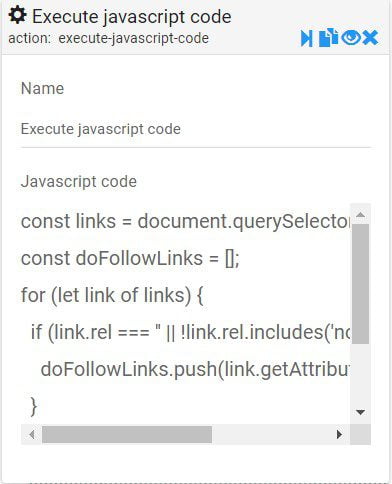Click the code editor's scroll up arrow
Screen dimensions: 392x484
click(360, 214)
